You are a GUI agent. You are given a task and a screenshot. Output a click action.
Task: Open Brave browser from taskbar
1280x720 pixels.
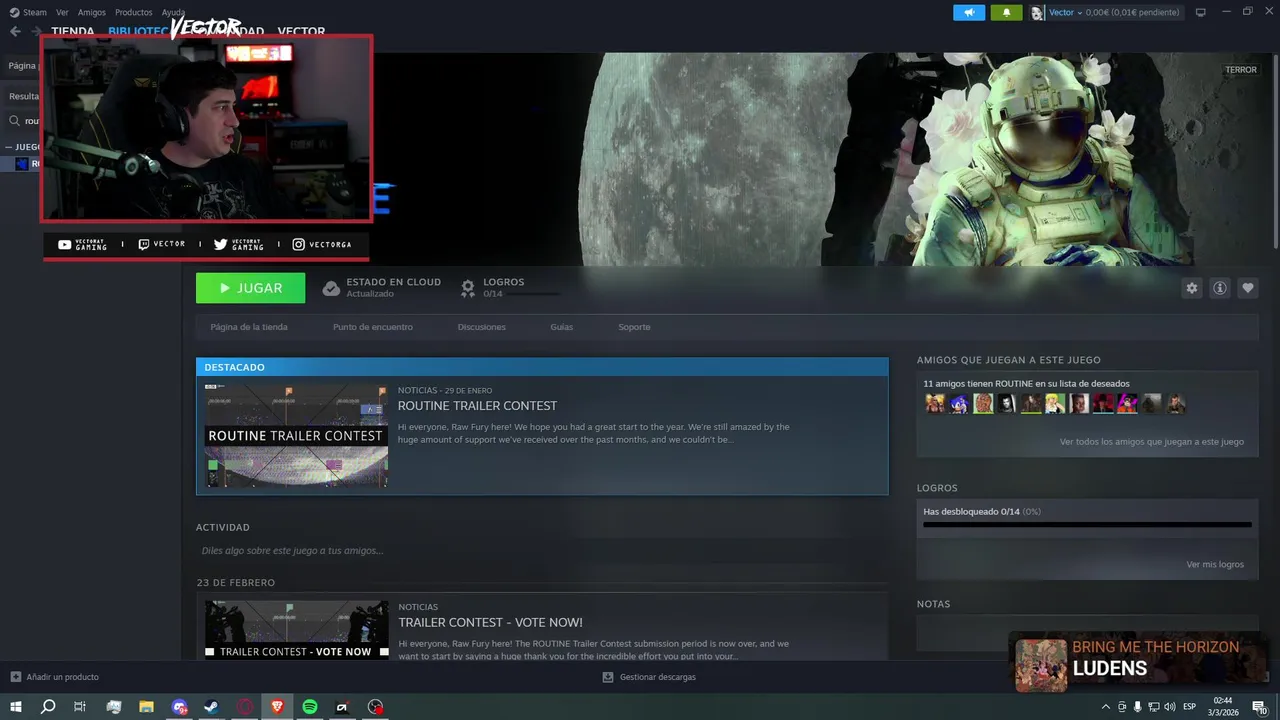coord(277,707)
